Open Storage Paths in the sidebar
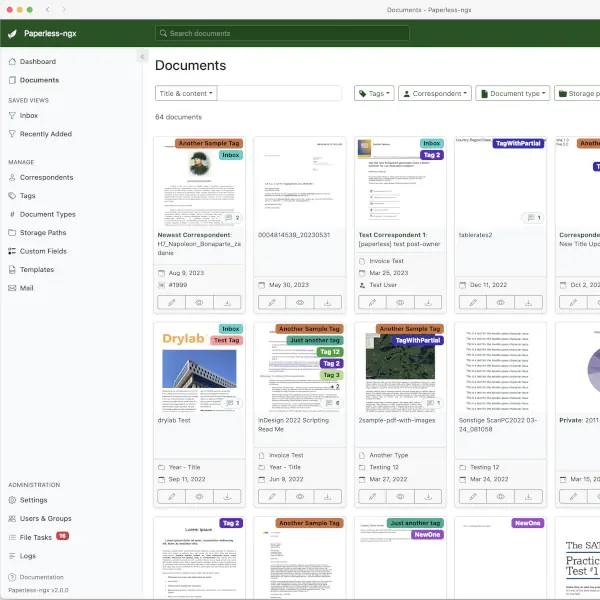The image size is (600, 600). tap(43, 233)
